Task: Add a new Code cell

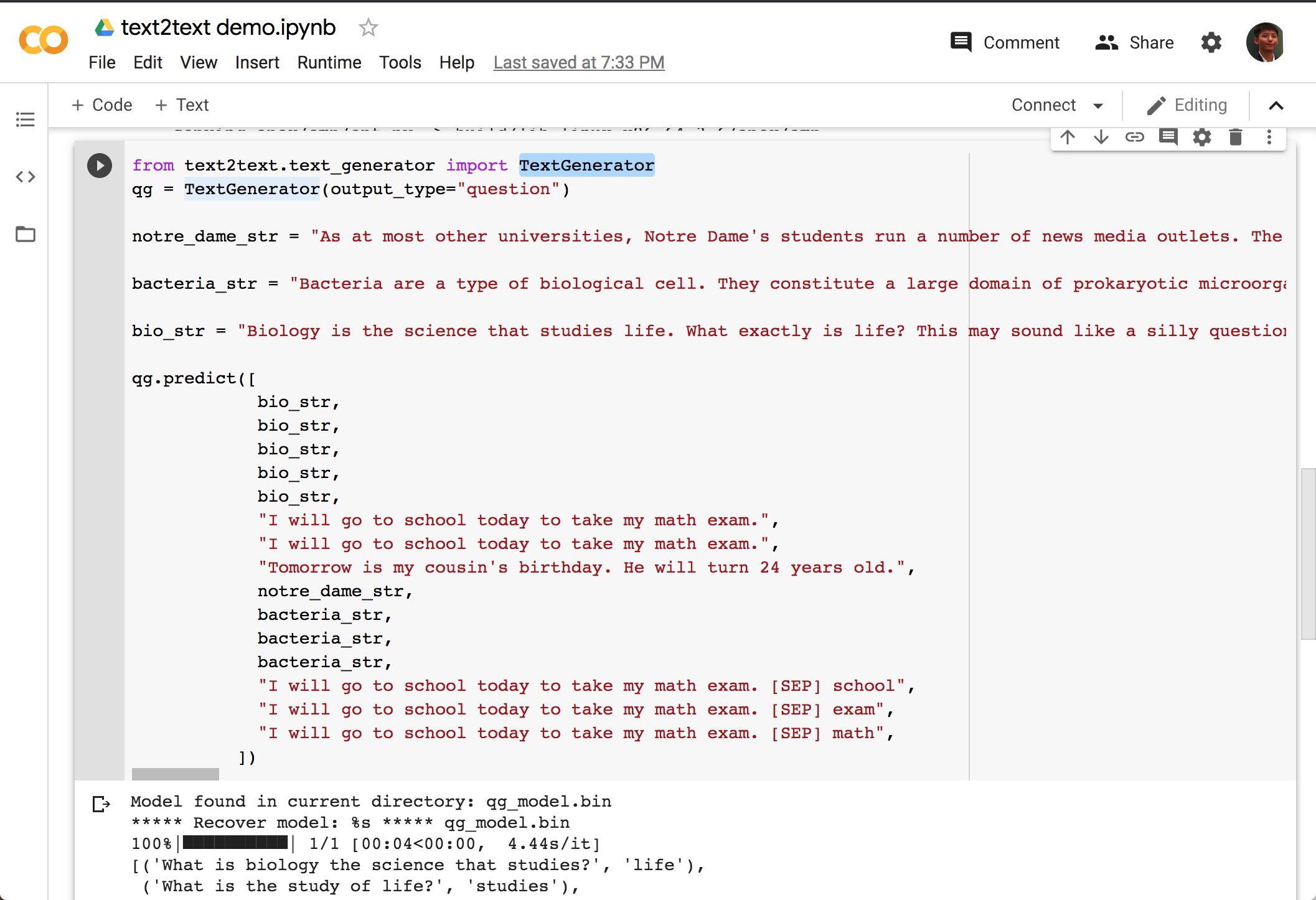Action: [102, 105]
